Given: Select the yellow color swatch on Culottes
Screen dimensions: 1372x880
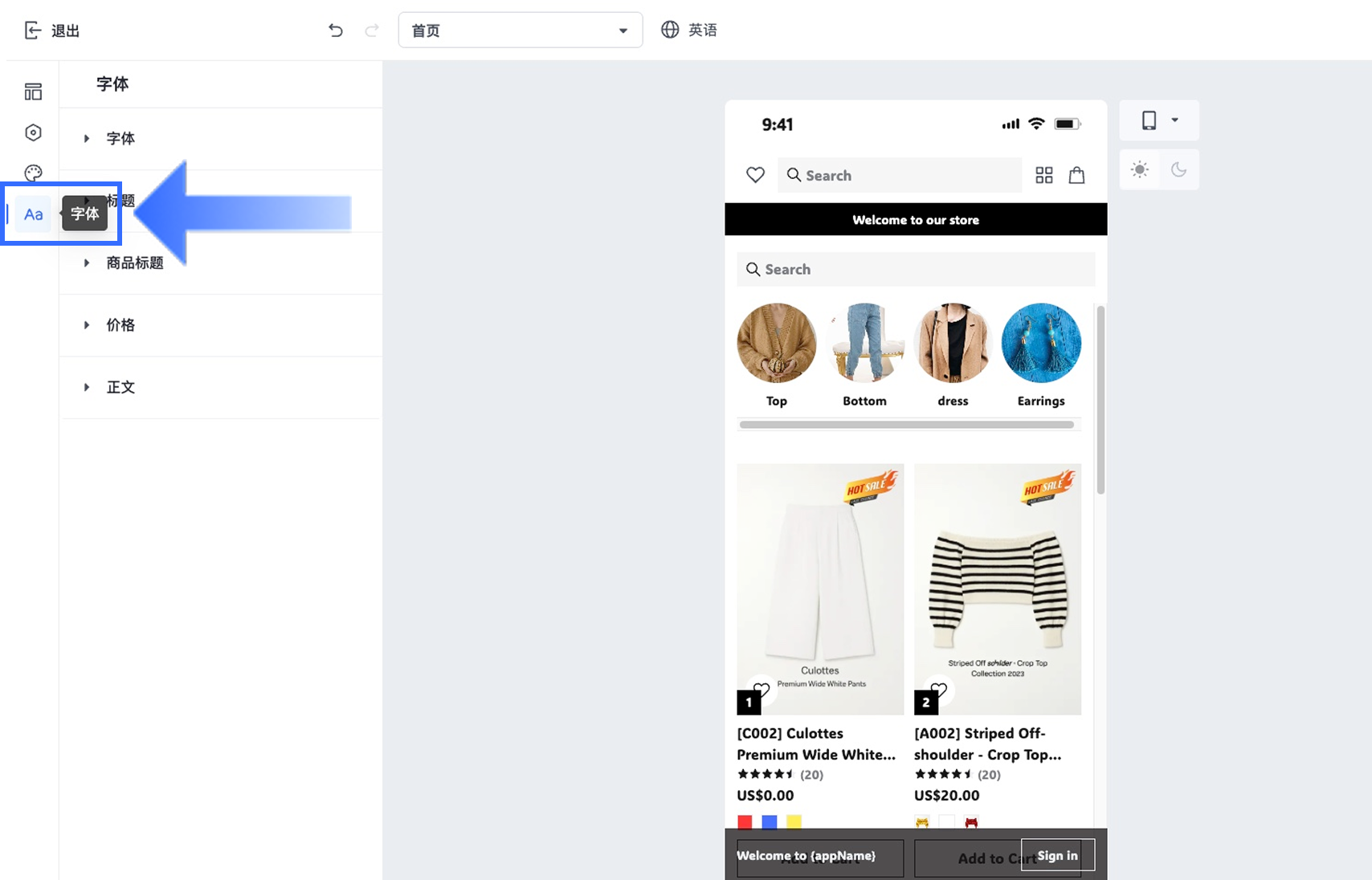Looking at the screenshot, I should click(x=794, y=821).
